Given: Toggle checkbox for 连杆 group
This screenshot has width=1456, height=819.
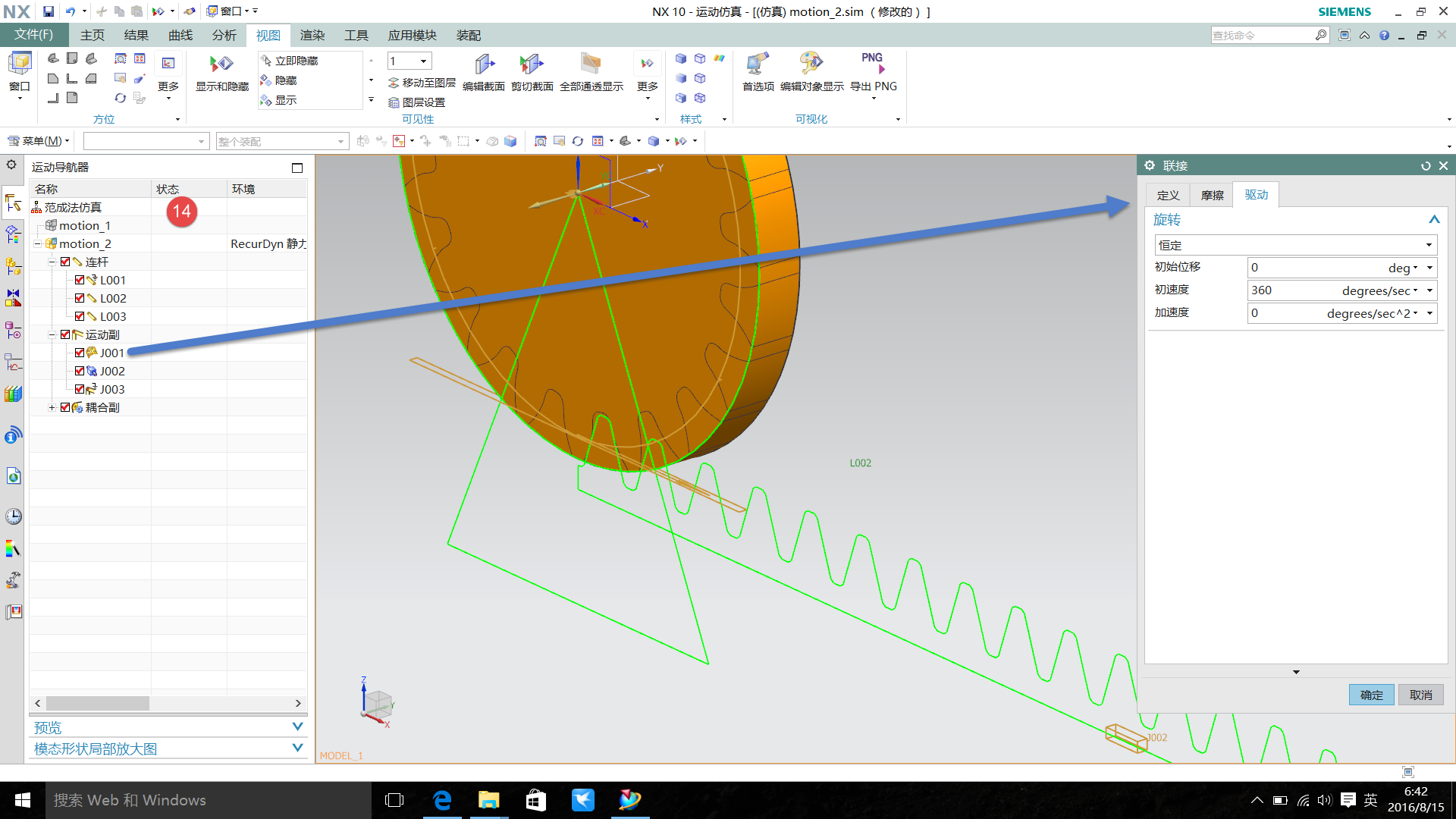Looking at the screenshot, I should [x=65, y=262].
